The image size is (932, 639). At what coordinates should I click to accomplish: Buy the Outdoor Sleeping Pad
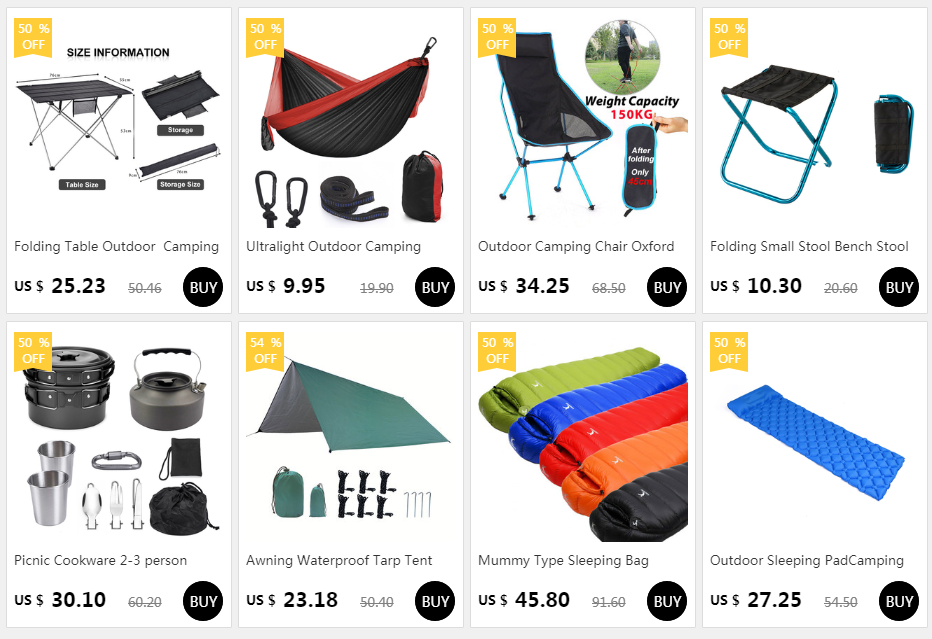coord(898,601)
